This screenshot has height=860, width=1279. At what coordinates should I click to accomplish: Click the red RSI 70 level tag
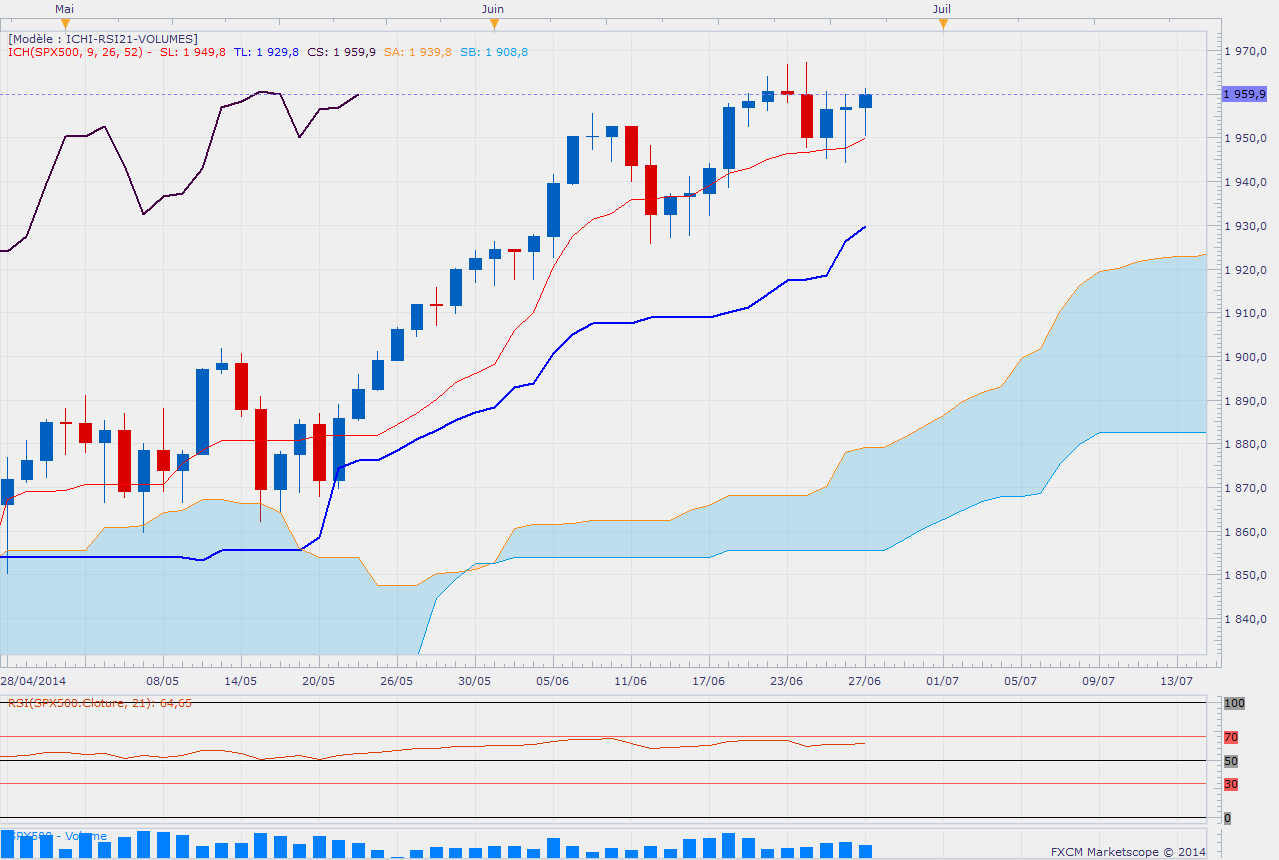coord(1231,737)
